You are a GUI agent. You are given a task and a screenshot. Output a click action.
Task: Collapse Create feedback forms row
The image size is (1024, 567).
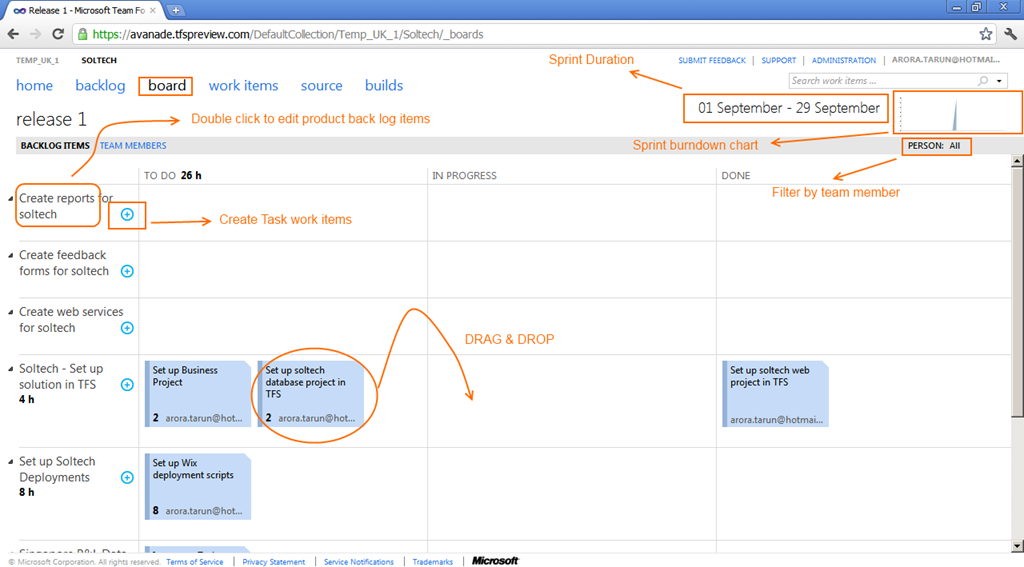[10, 255]
